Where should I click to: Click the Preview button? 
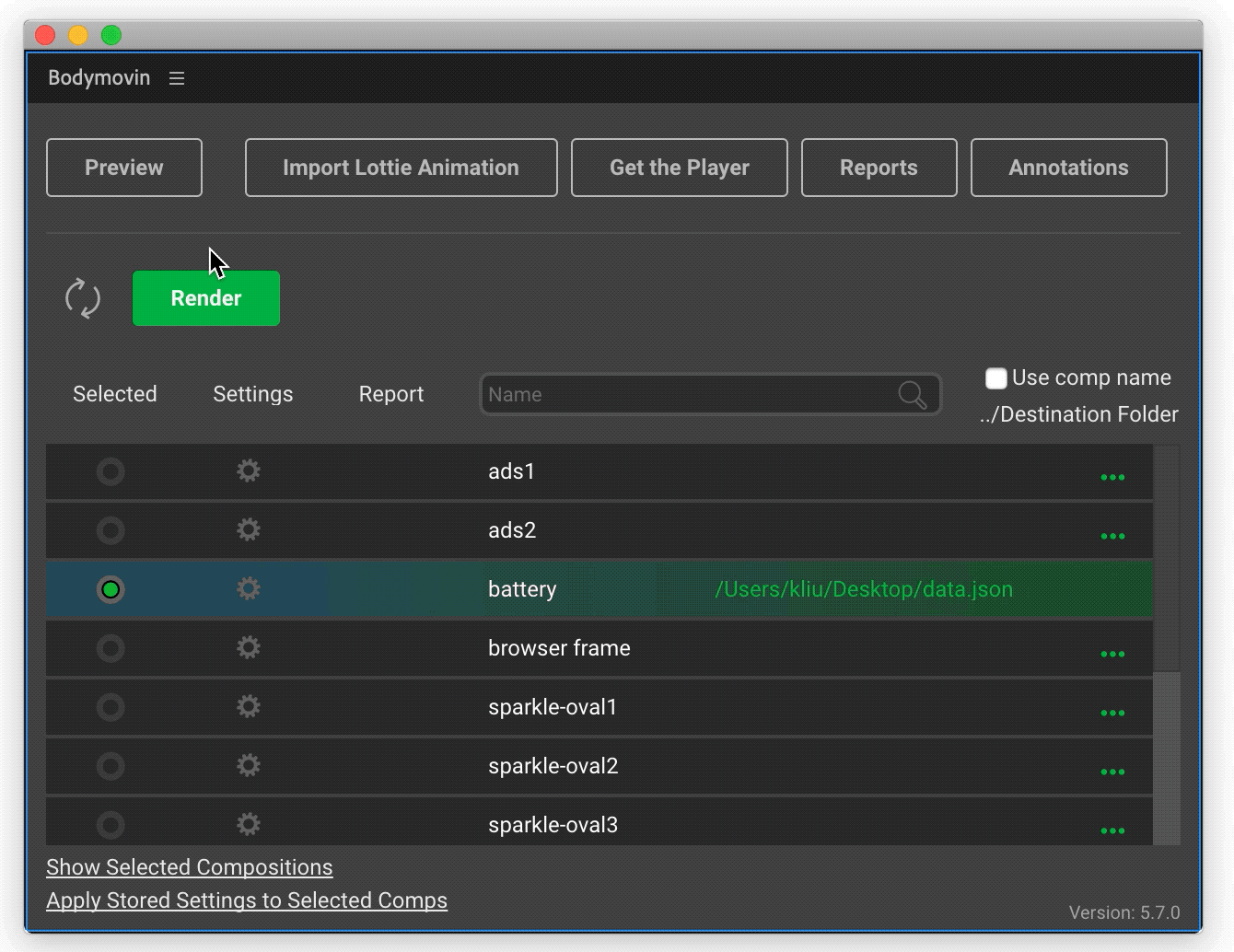coord(124,168)
